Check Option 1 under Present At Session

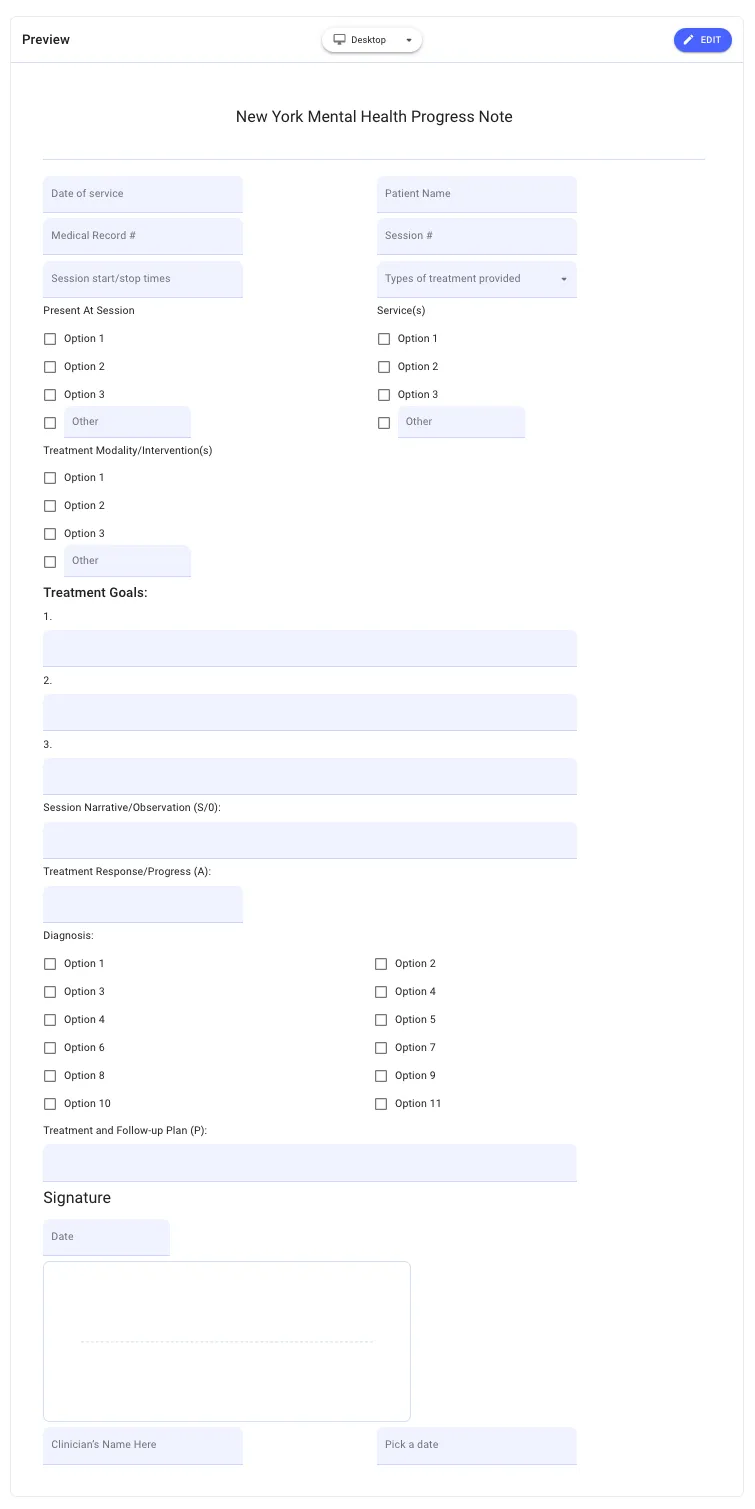pyautogui.click(x=50, y=338)
